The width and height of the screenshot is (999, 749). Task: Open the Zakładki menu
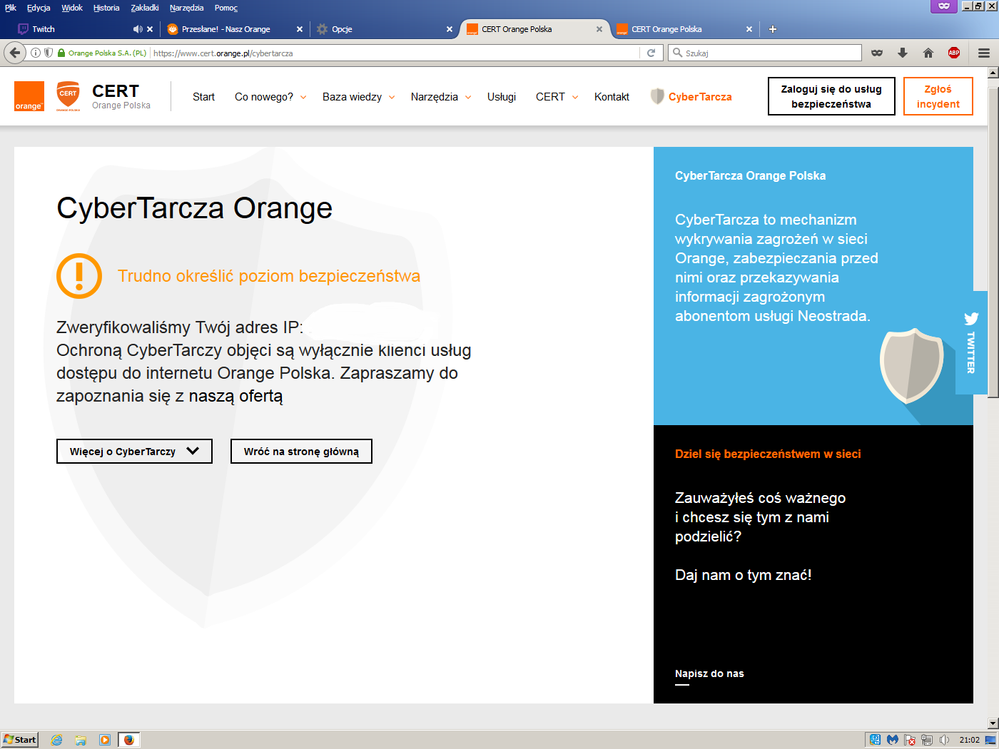point(145,7)
